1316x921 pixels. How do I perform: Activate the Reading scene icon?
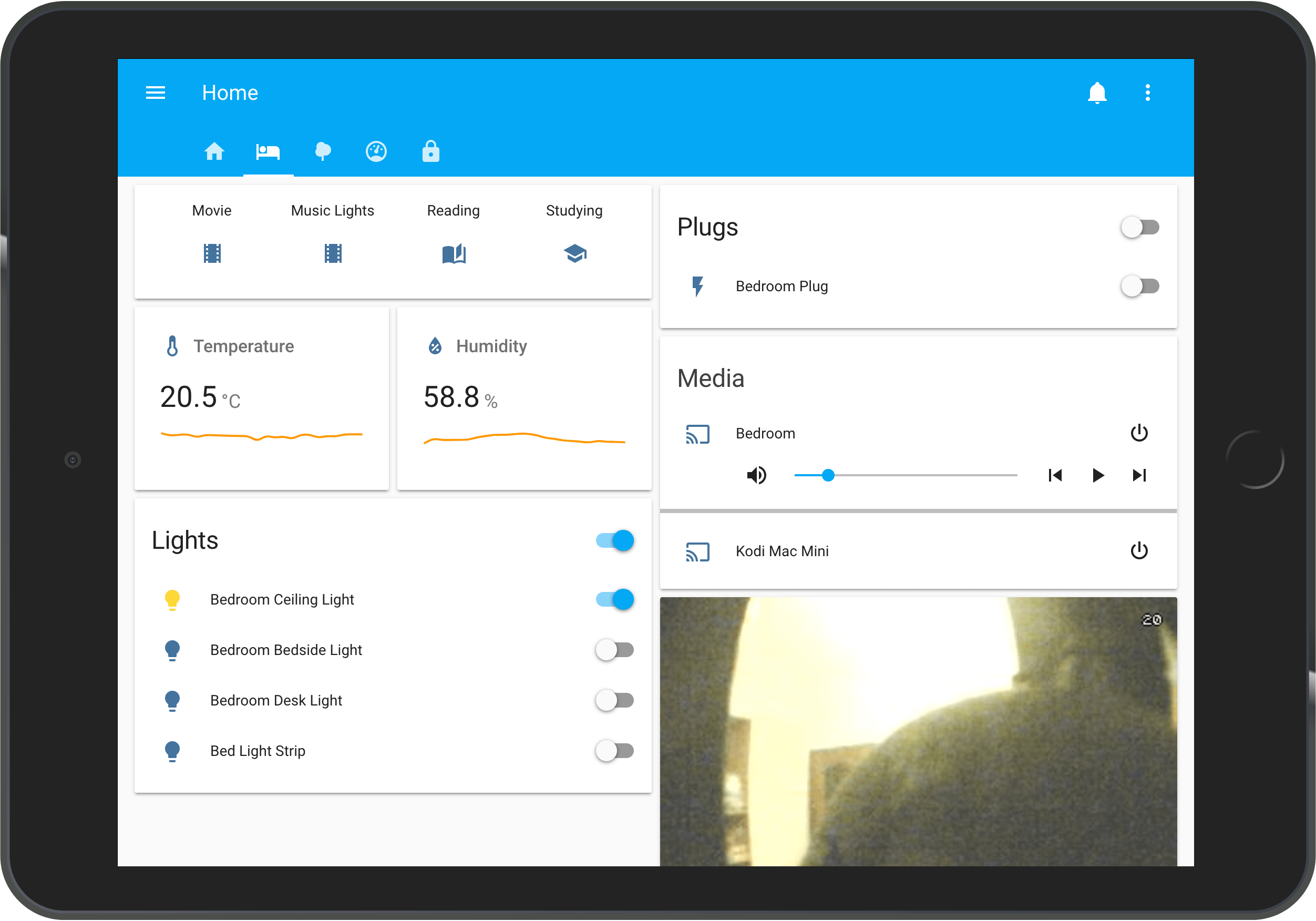[454, 253]
